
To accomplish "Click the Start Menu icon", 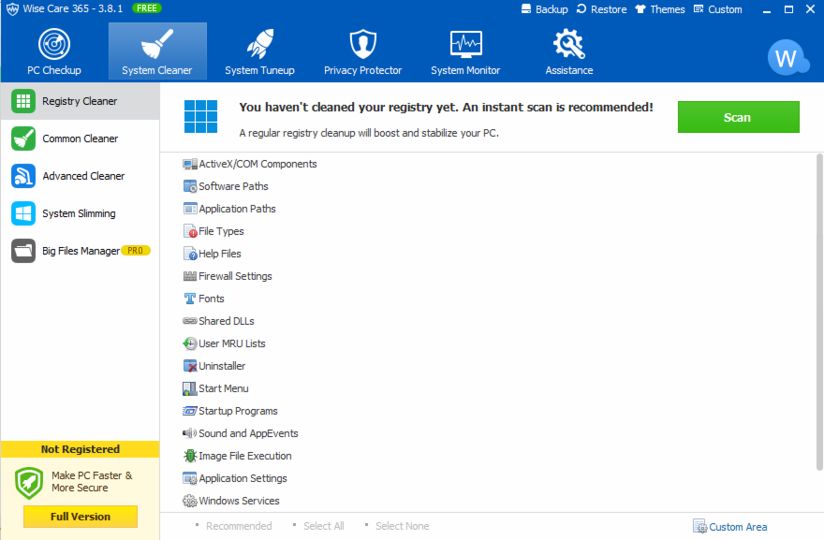I will point(190,389).
